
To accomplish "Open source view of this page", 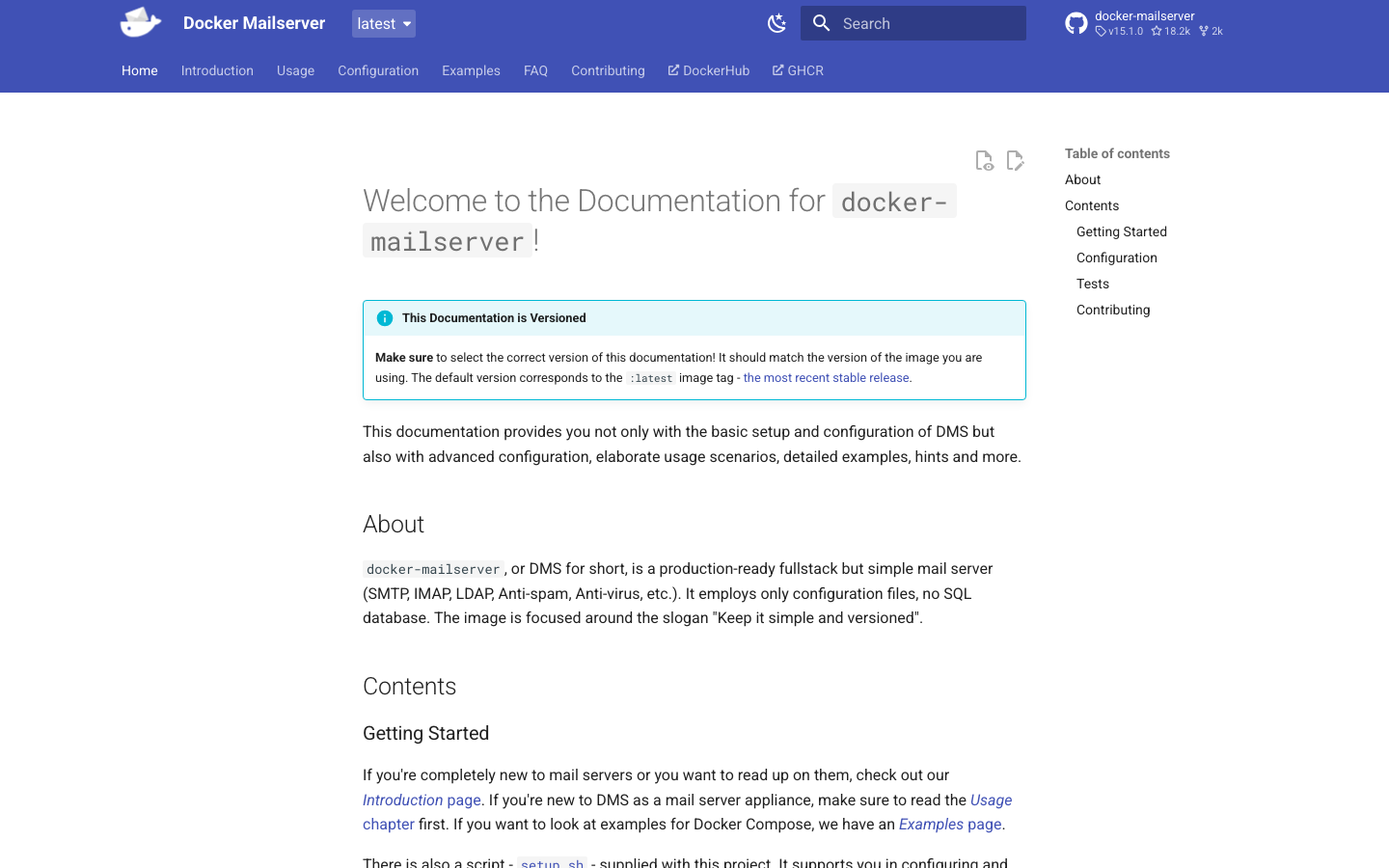I will (x=984, y=160).
